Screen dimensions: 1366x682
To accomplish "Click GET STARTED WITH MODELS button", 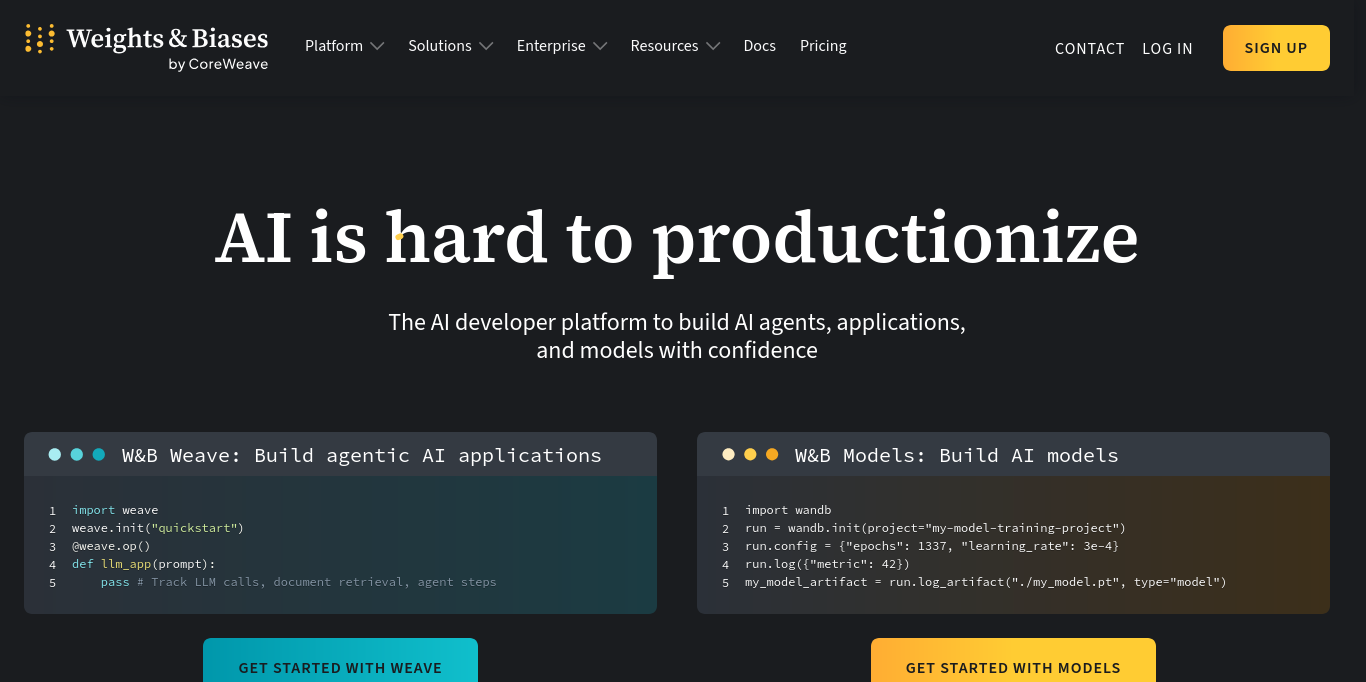I will 1013,666.
